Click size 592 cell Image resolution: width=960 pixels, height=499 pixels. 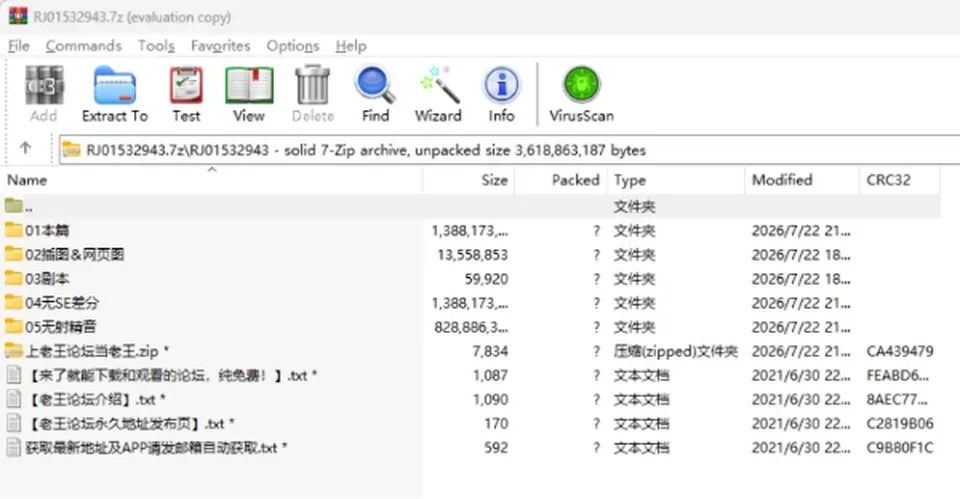tap(496, 448)
